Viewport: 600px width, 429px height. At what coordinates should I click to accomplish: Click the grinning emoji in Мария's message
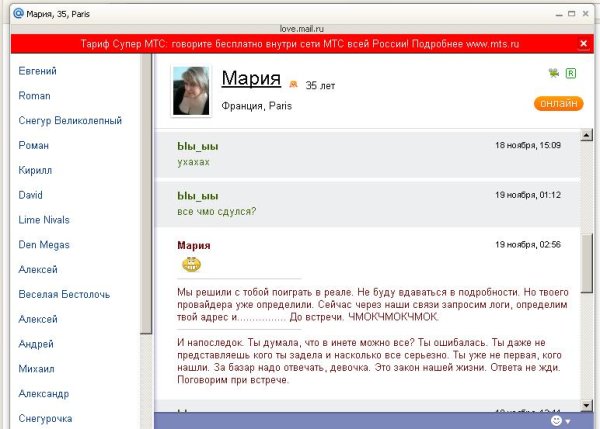click(191, 264)
